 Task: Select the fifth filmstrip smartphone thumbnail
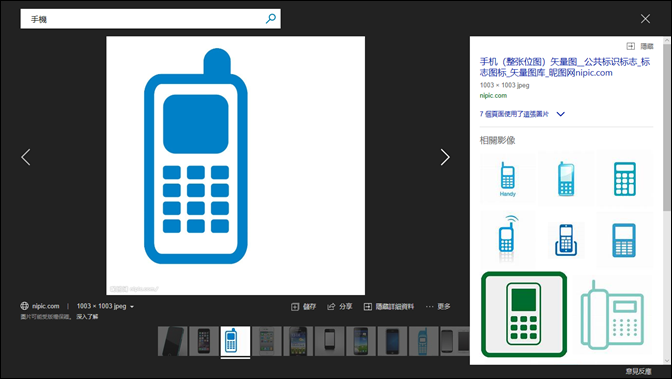[x=298, y=341]
